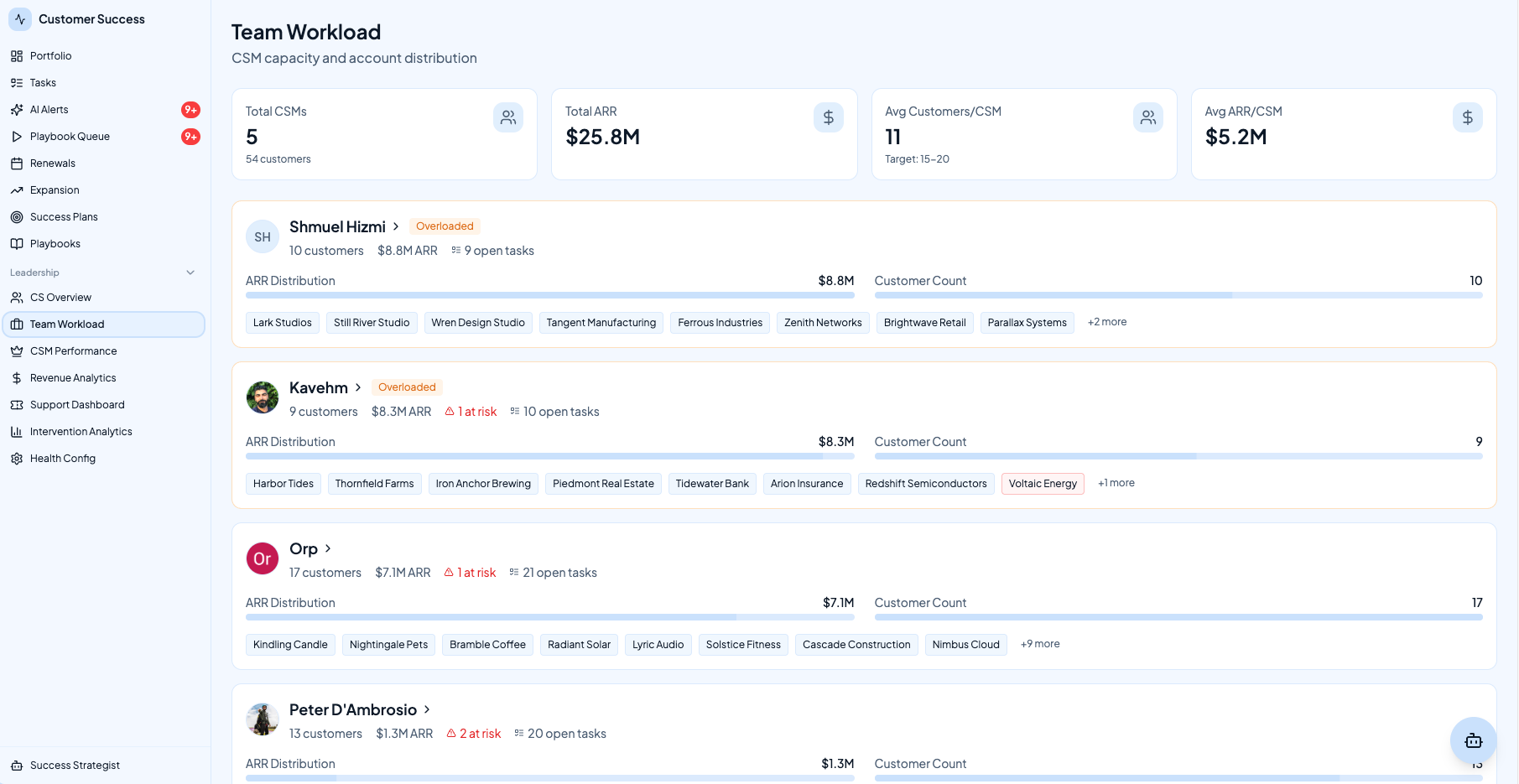Collapse the Leadership section chevron
Viewport: 1519px width, 784px height.
point(190,273)
